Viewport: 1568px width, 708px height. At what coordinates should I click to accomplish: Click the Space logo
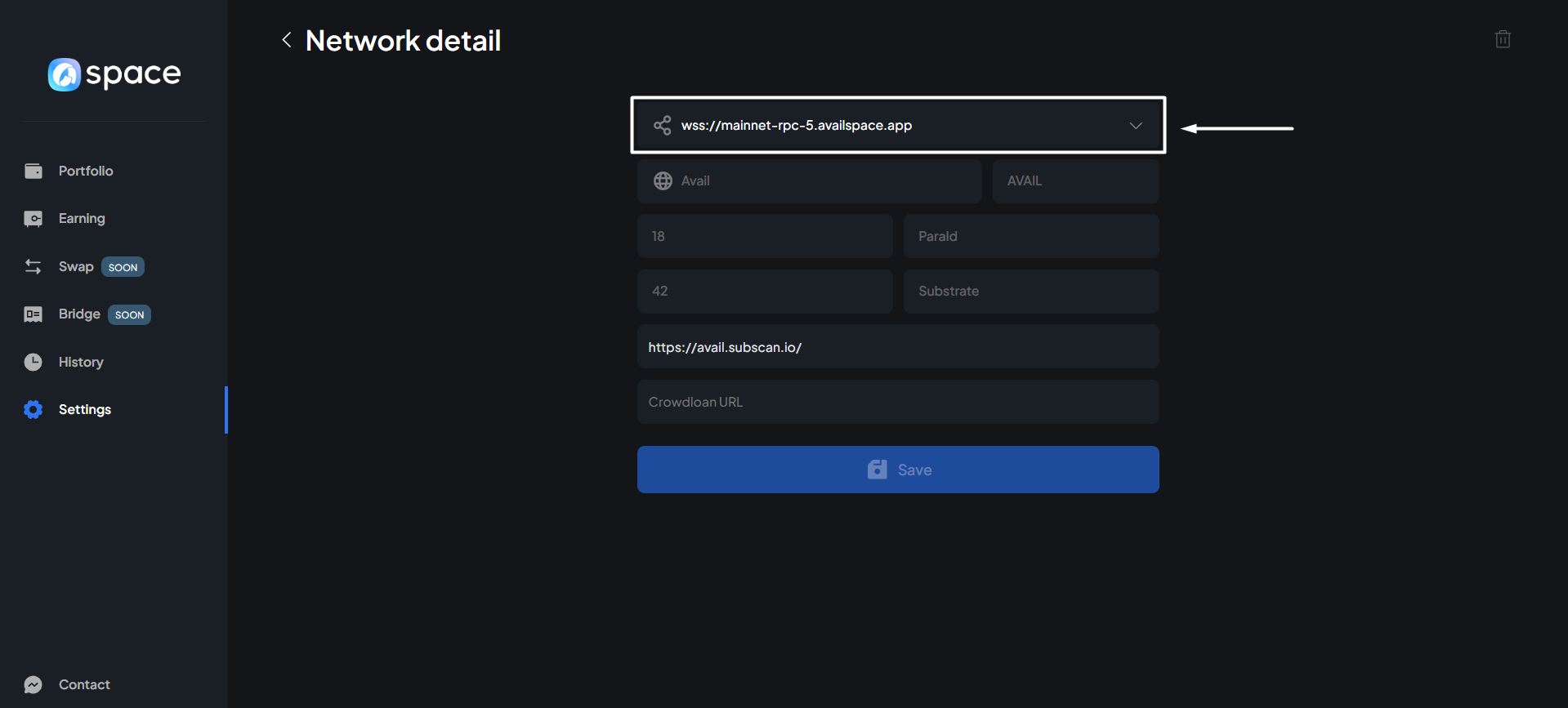click(x=114, y=74)
